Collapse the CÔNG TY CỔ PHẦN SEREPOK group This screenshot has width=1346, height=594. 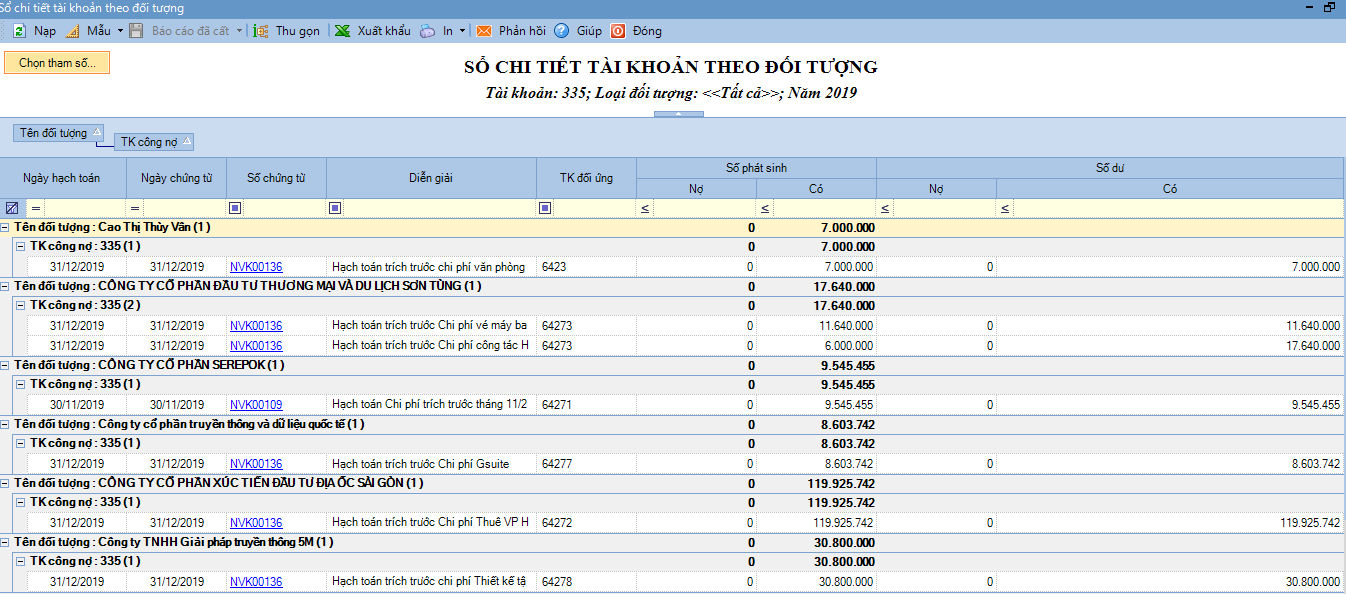point(6,365)
